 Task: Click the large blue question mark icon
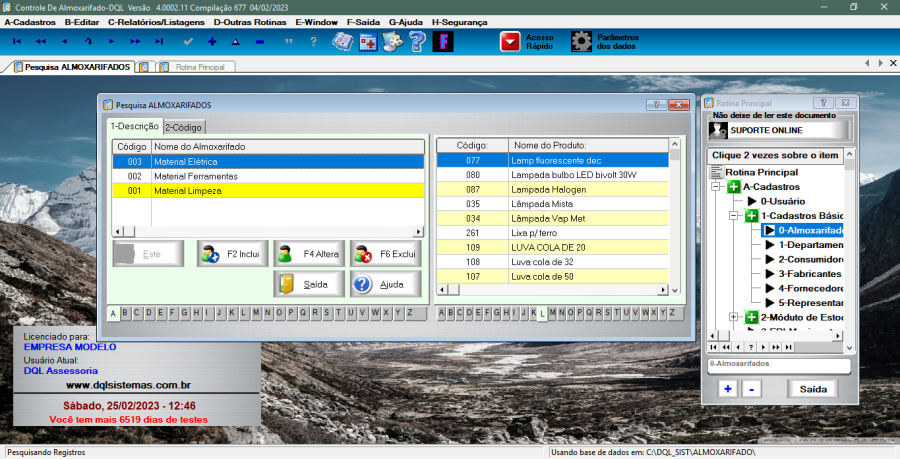[x=417, y=41]
